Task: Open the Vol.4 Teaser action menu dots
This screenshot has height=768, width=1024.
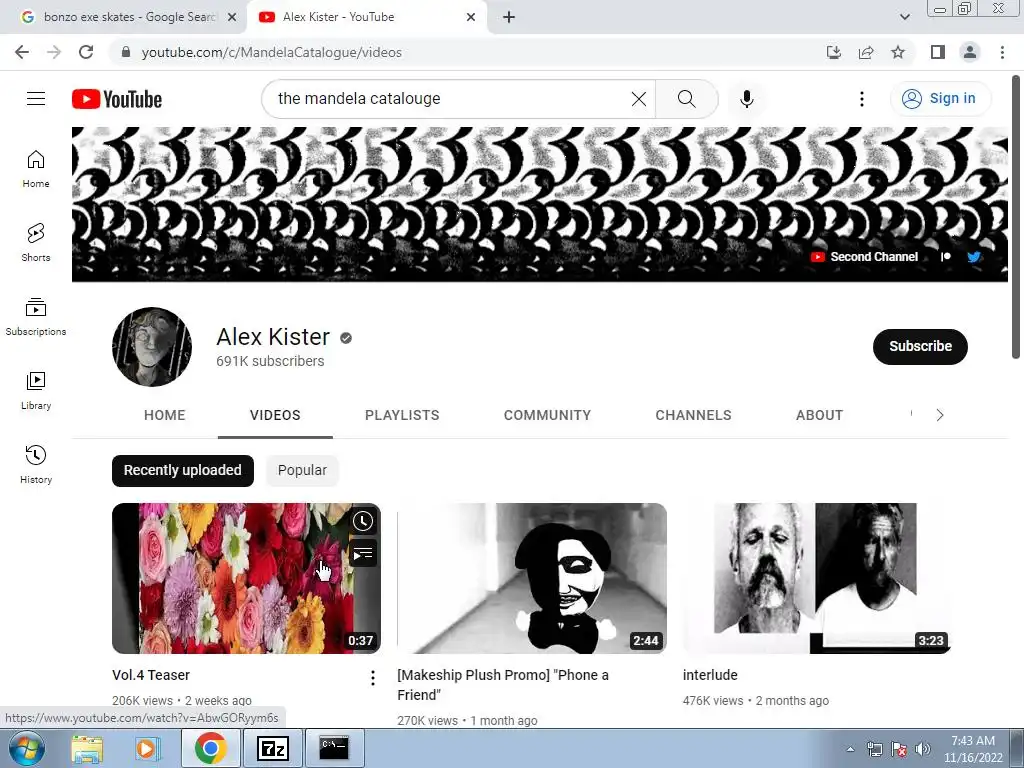Action: (373, 678)
